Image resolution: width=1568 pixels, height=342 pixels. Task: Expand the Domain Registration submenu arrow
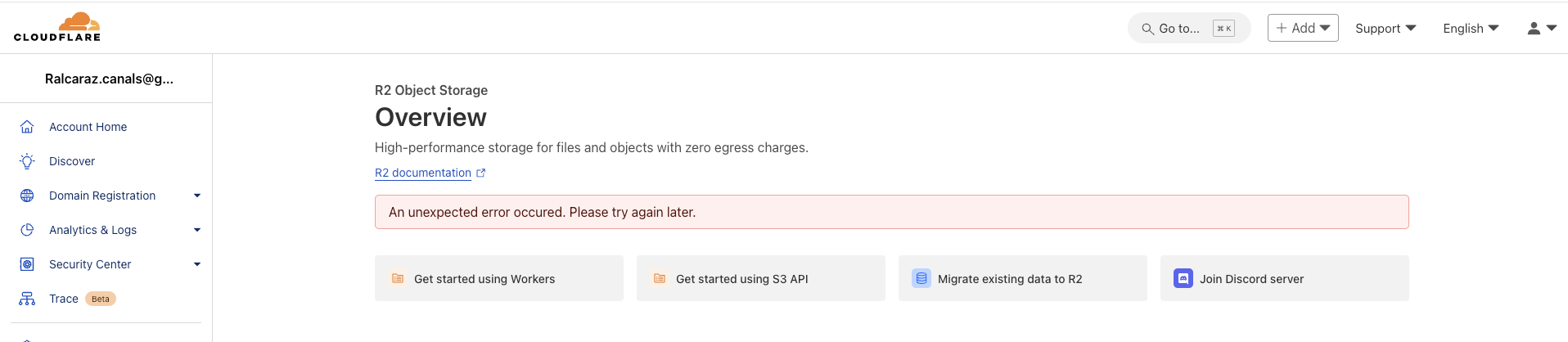[x=197, y=196]
